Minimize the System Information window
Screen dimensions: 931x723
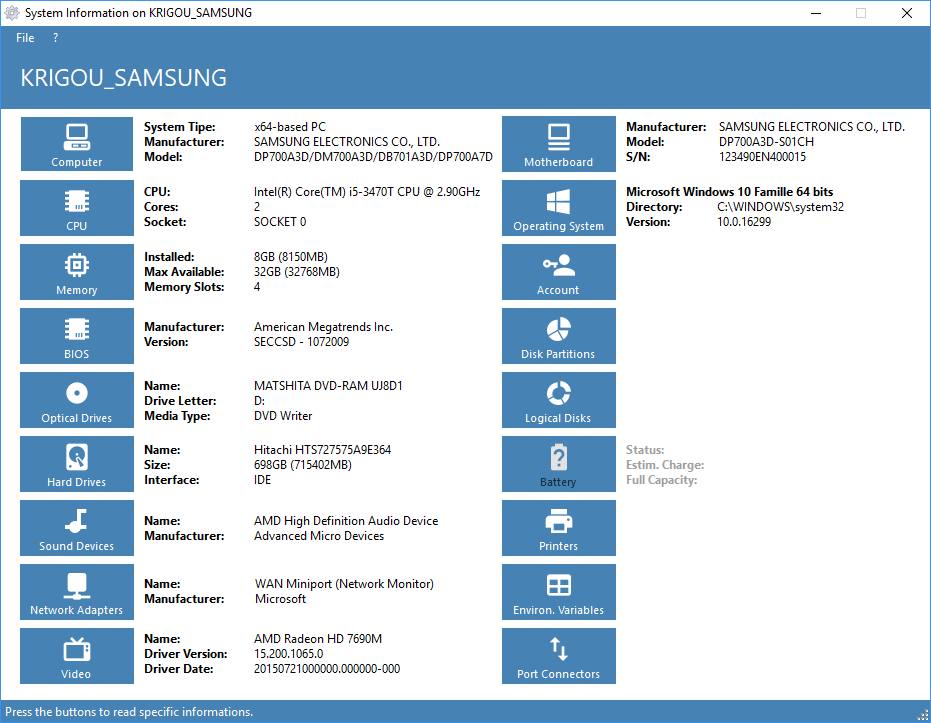[816, 13]
